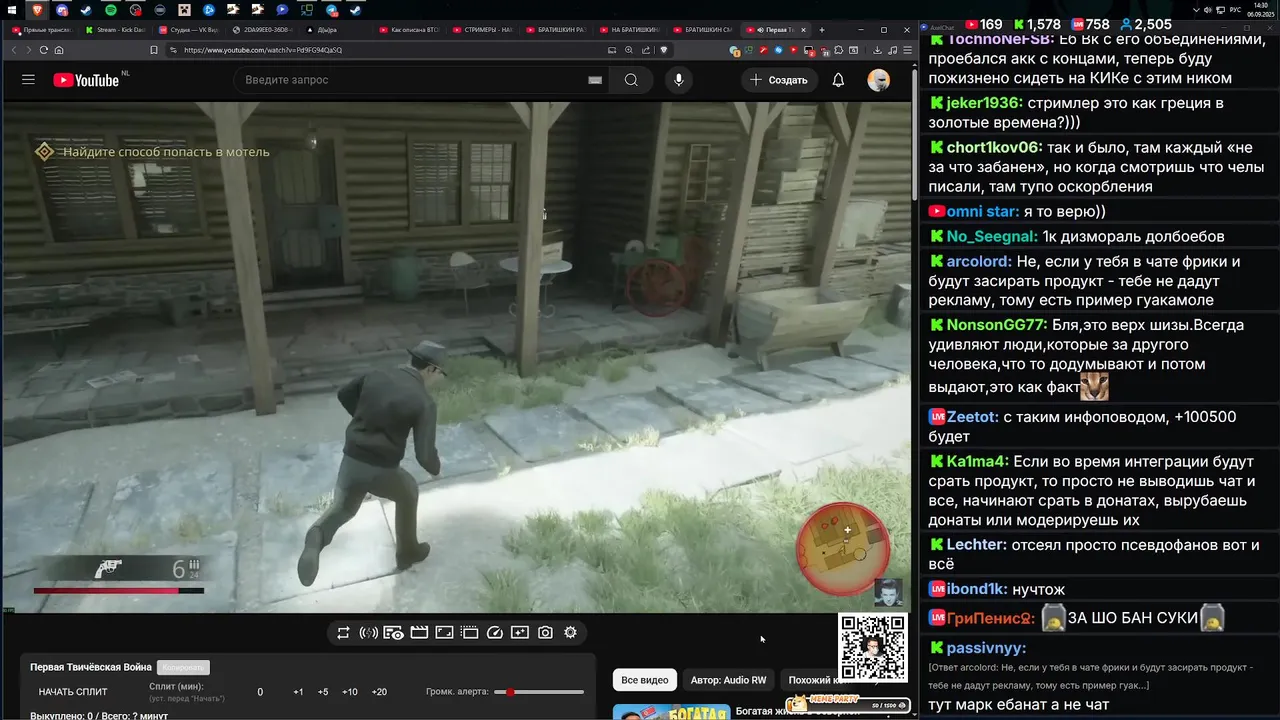
Task: Select the Автор: Audio RW chip
Action: coord(728,680)
